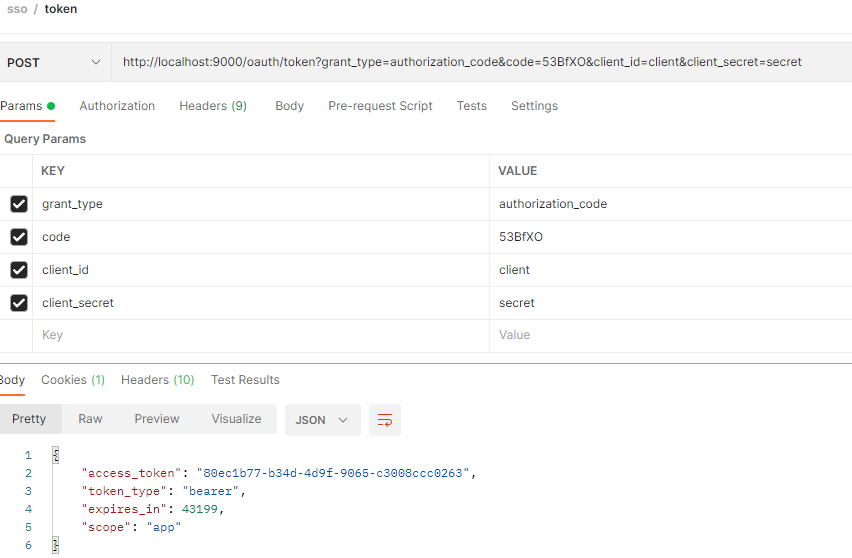Open the JSON format dropdown
Viewport: 852px width, 558px height.
pyautogui.click(x=322, y=420)
